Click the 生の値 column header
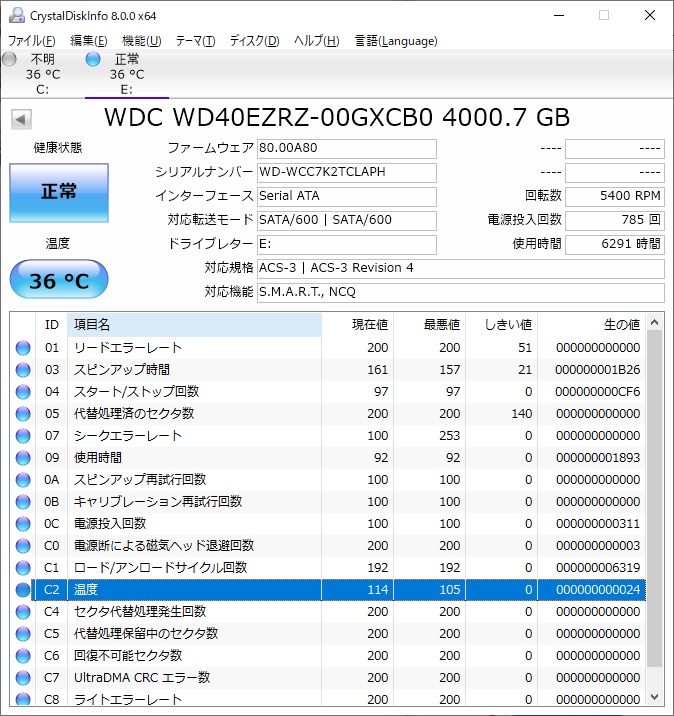Image resolution: width=674 pixels, height=716 pixels. [x=592, y=325]
